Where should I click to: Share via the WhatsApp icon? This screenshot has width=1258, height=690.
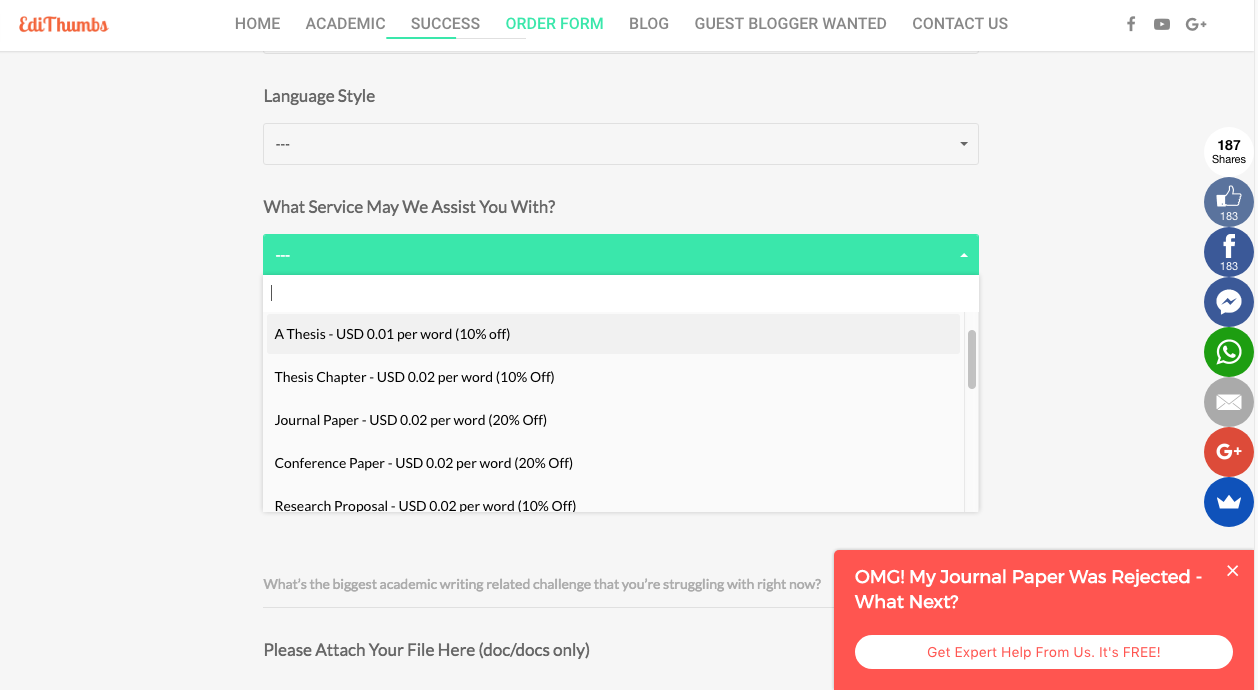[x=1228, y=352]
